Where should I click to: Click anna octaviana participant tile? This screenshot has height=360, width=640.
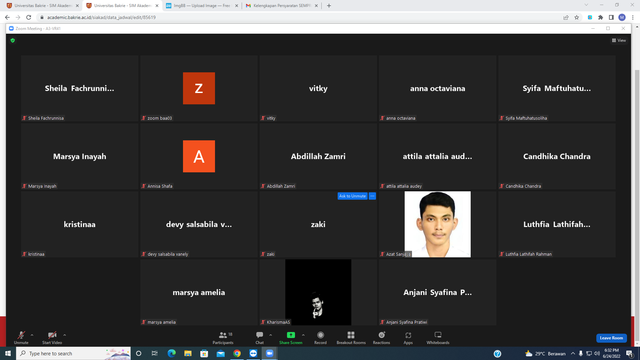[438, 88]
